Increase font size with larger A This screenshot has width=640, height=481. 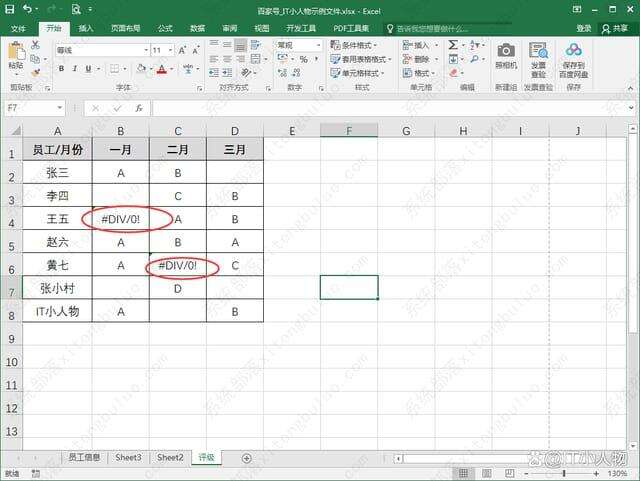pyautogui.click(x=182, y=50)
